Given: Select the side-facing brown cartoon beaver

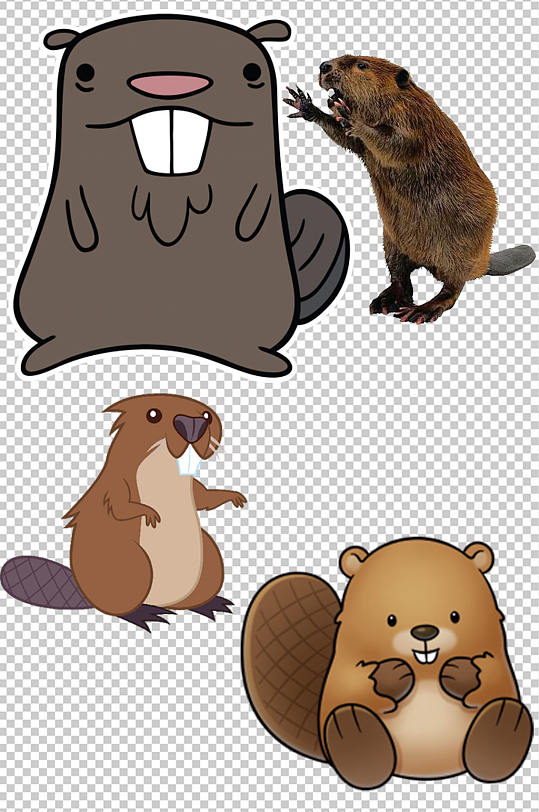Looking at the screenshot, I should (124, 513).
